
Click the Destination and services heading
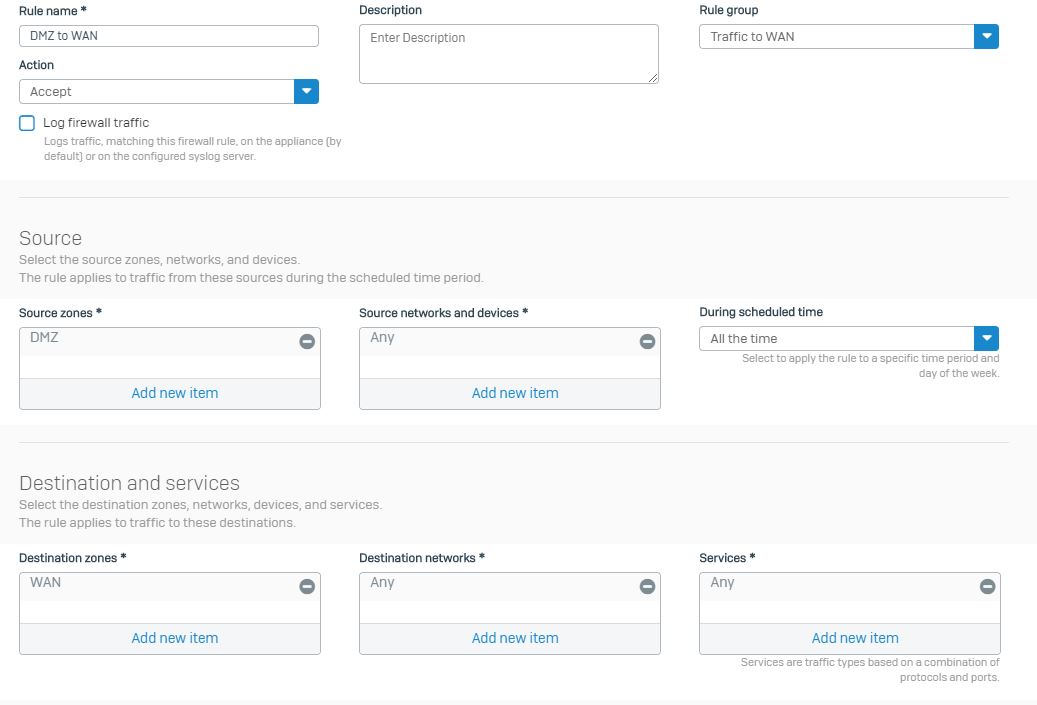point(129,483)
